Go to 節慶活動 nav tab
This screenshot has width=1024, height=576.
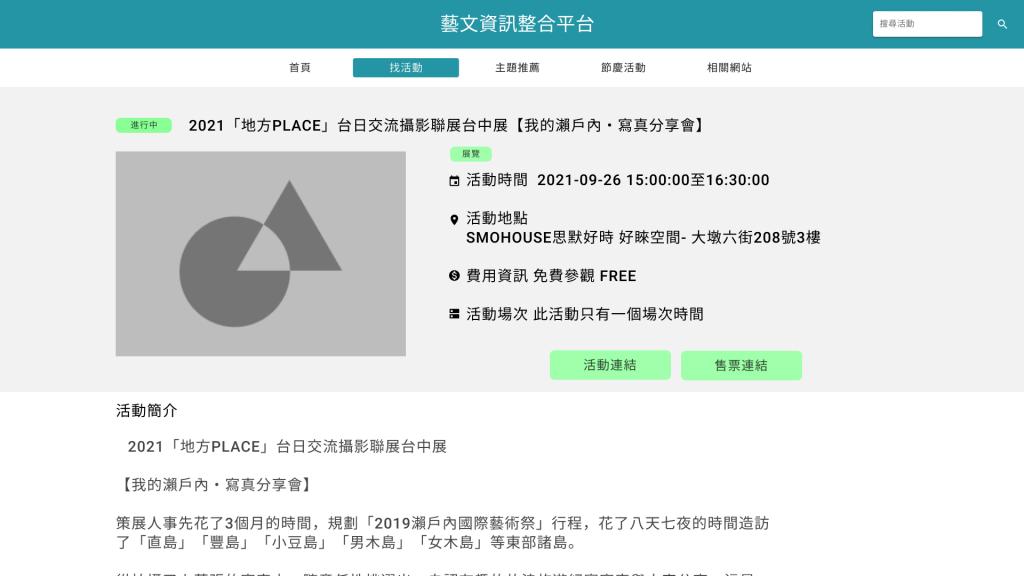point(623,68)
